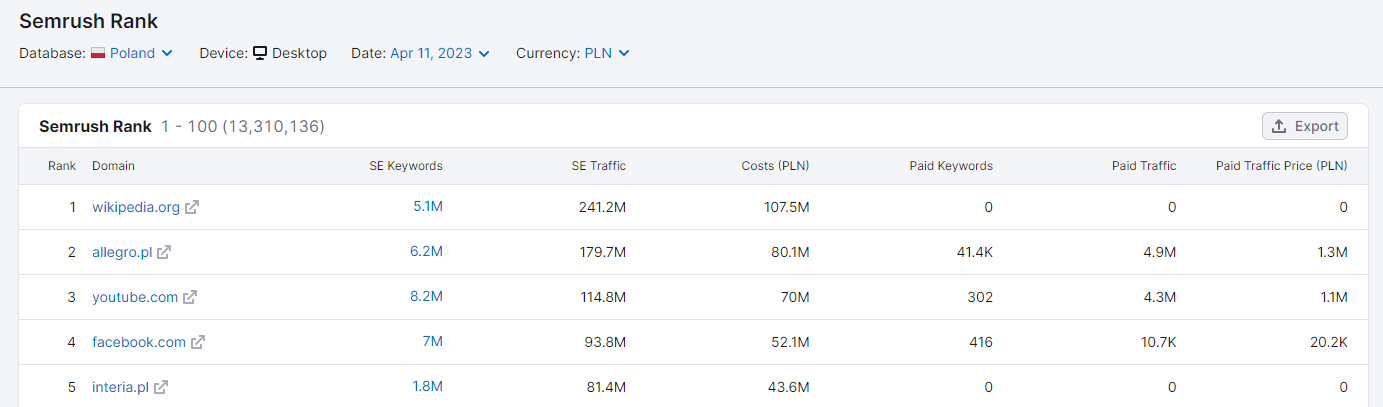This screenshot has height=407, width=1383.
Task: Click the Poland flag icon
Action: point(98,53)
